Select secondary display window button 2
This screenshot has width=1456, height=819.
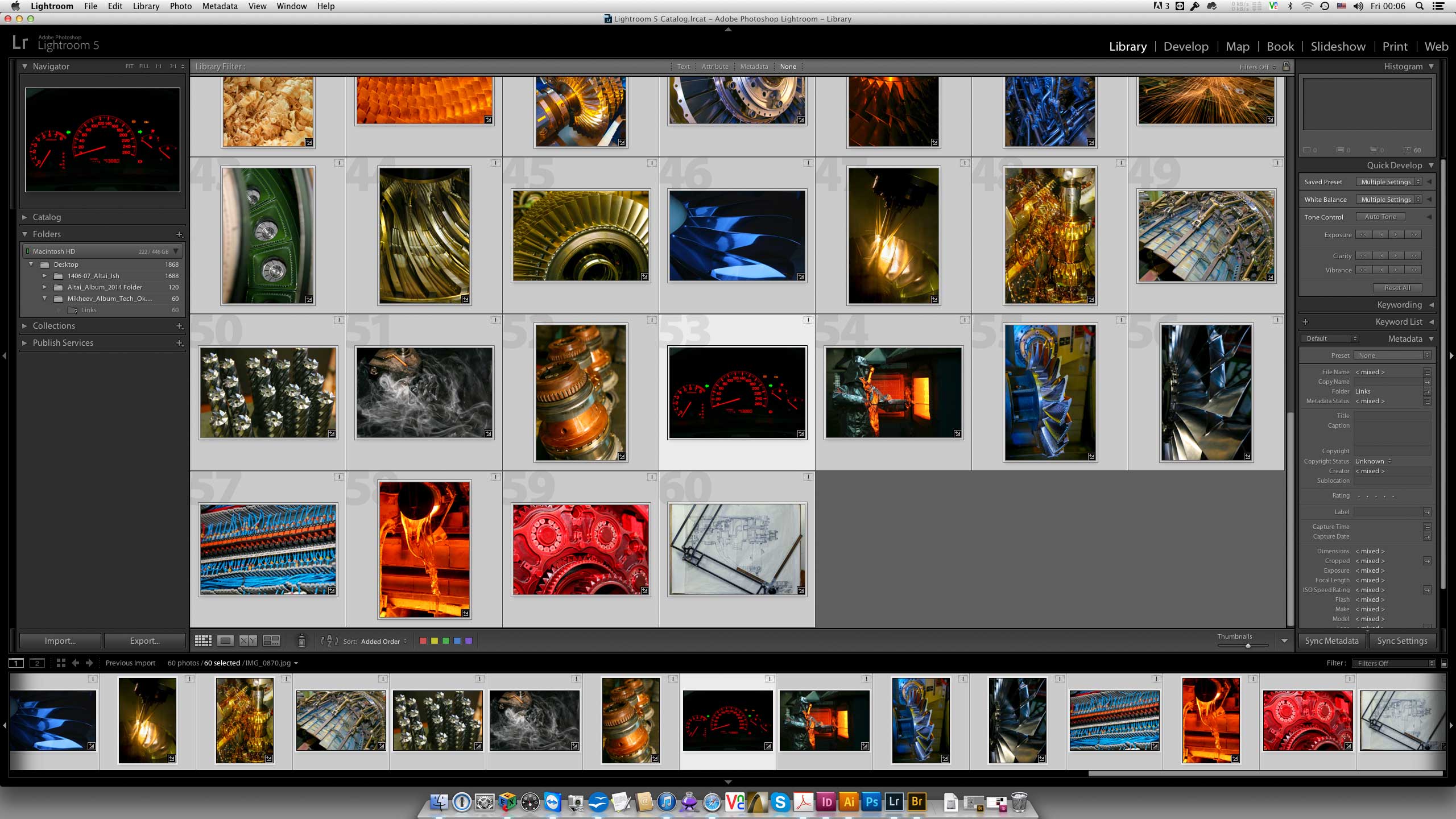coord(37,663)
